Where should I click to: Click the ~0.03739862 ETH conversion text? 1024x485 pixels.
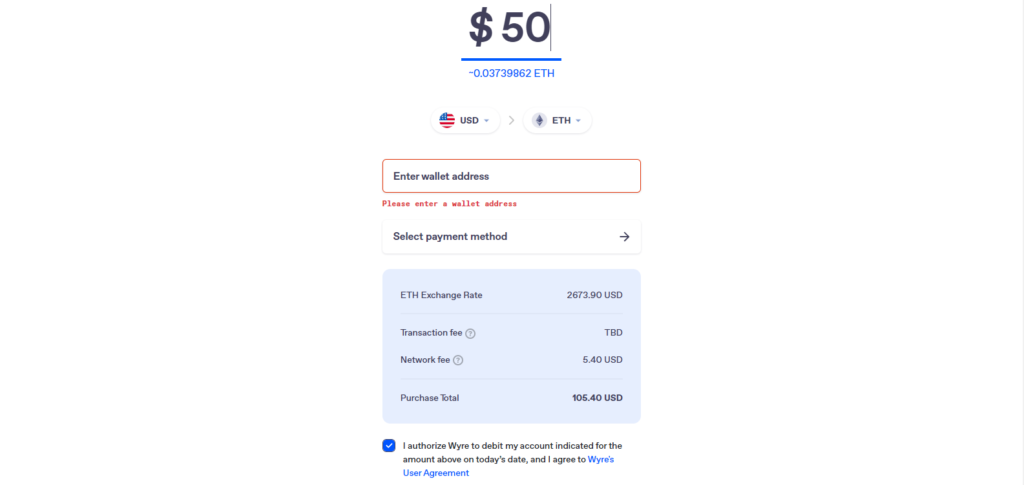pos(511,73)
